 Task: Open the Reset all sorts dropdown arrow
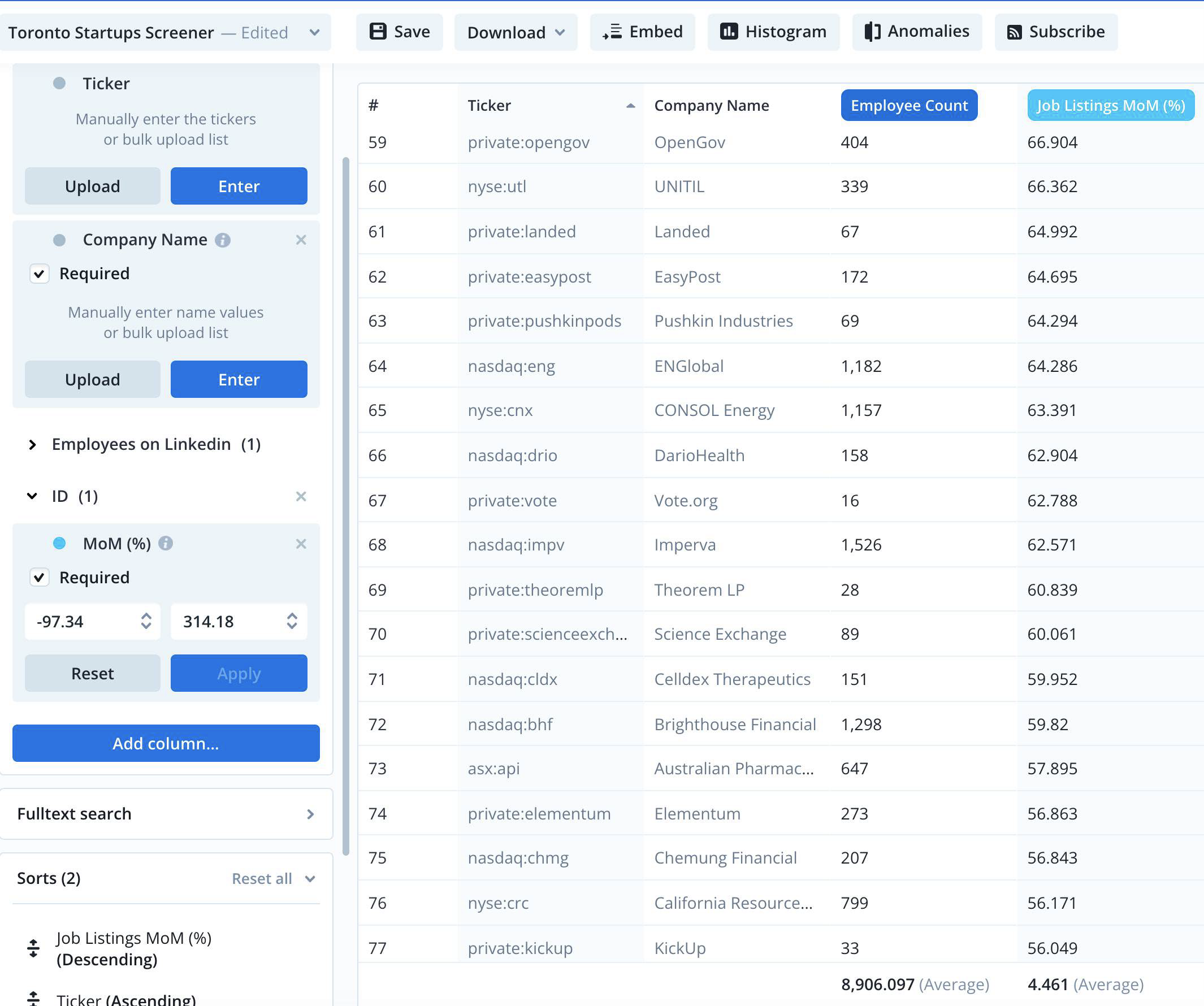point(310,879)
